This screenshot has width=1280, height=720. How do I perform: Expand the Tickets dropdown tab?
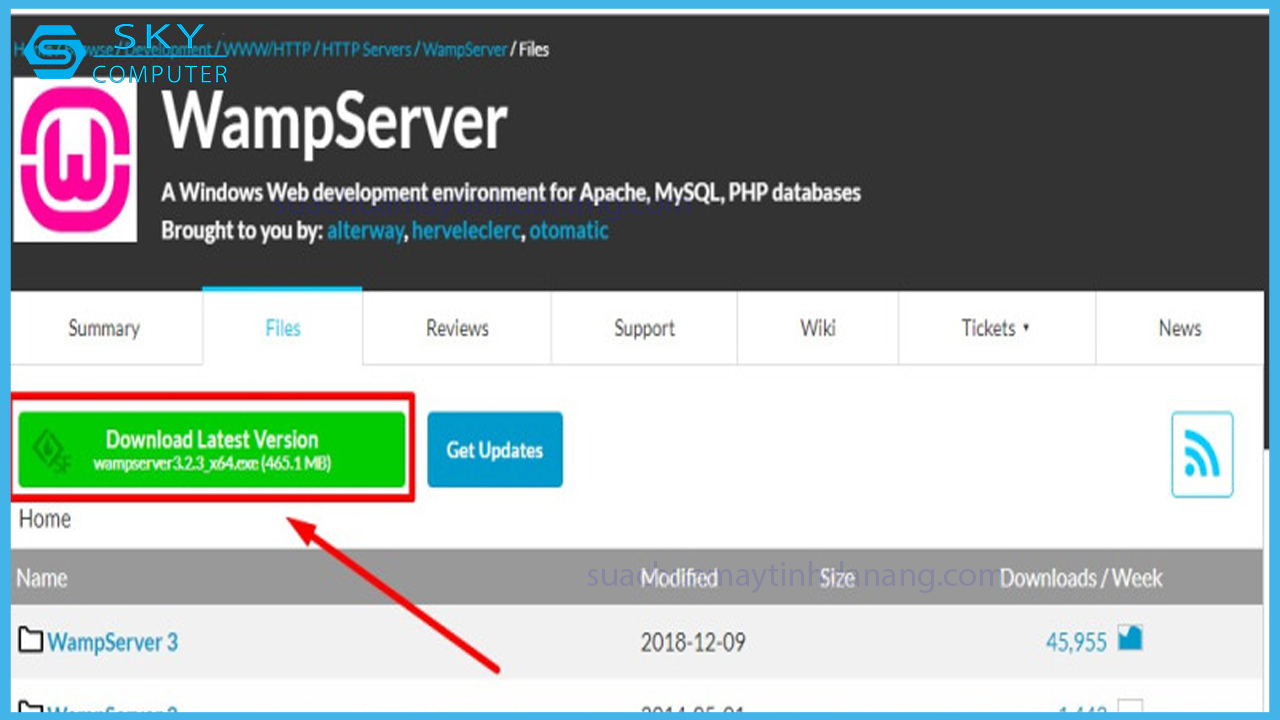(x=997, y=328)
